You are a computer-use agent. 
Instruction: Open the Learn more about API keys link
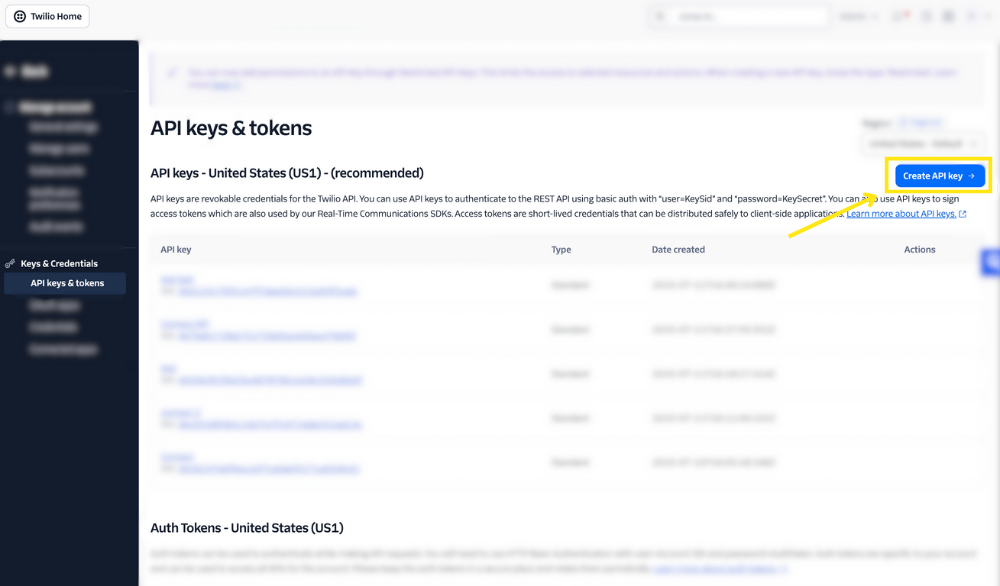[901, 214]
